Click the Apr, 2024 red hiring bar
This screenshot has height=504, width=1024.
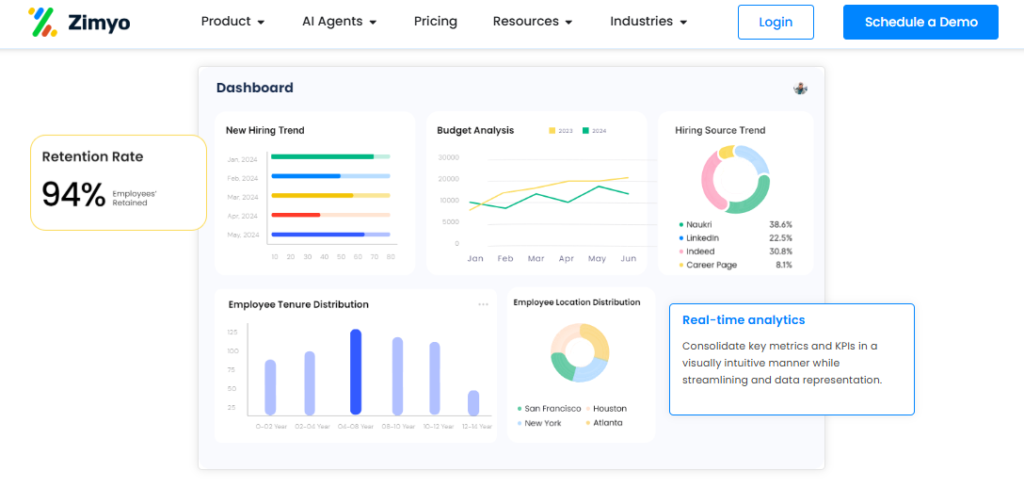click(296, 214)
